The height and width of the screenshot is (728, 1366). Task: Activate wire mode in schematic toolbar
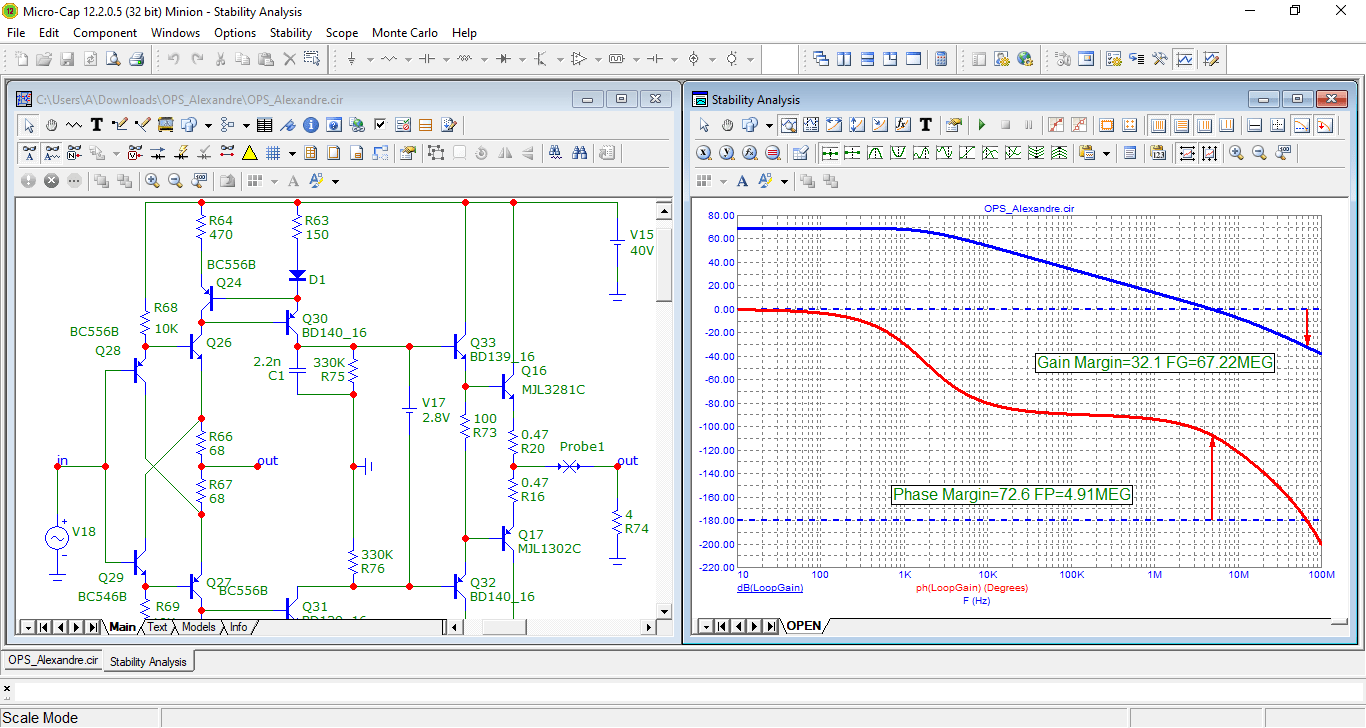120,125
